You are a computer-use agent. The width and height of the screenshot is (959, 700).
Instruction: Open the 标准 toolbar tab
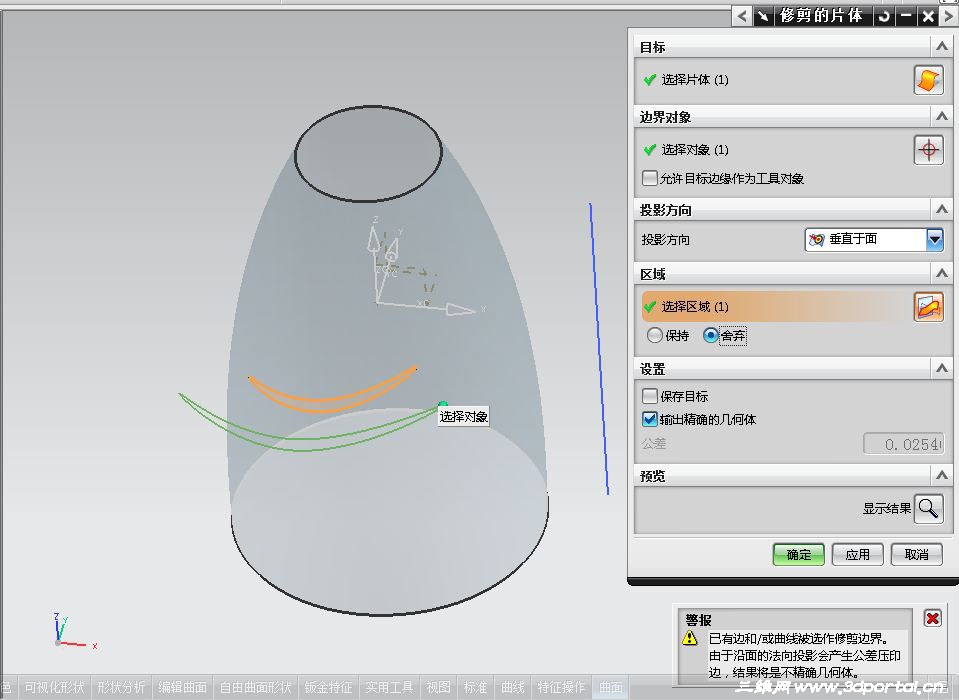click(x=475, y=688)
